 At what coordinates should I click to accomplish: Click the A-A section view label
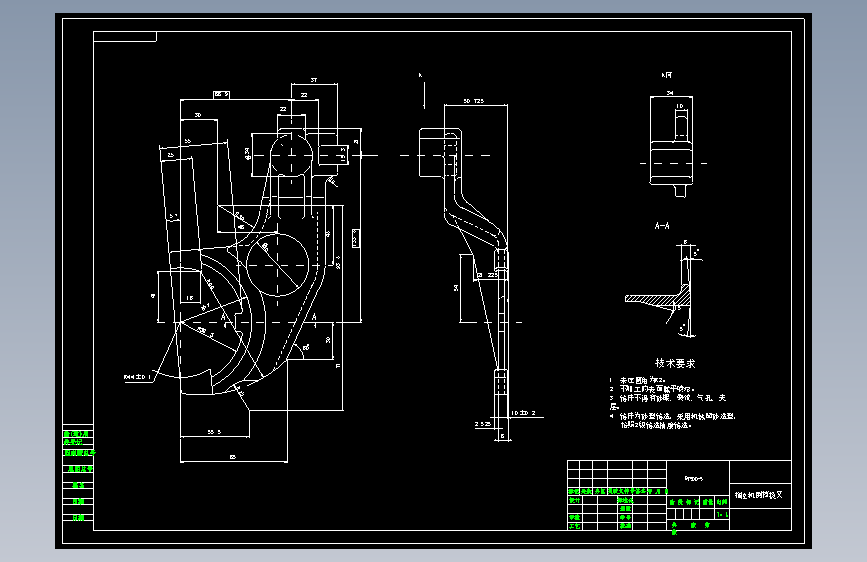pos(662,226)
